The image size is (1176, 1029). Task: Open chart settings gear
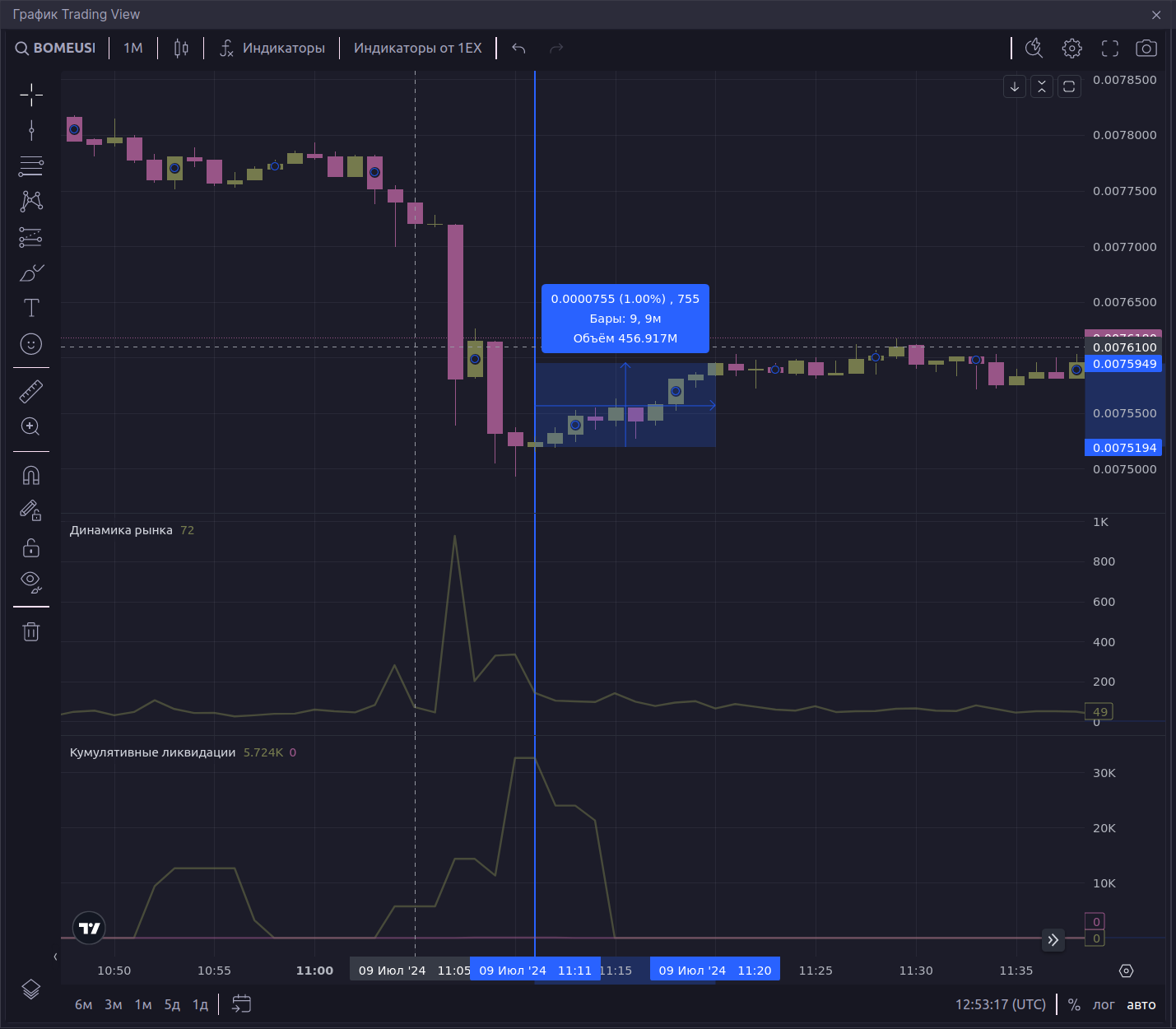coord(1071,49)
